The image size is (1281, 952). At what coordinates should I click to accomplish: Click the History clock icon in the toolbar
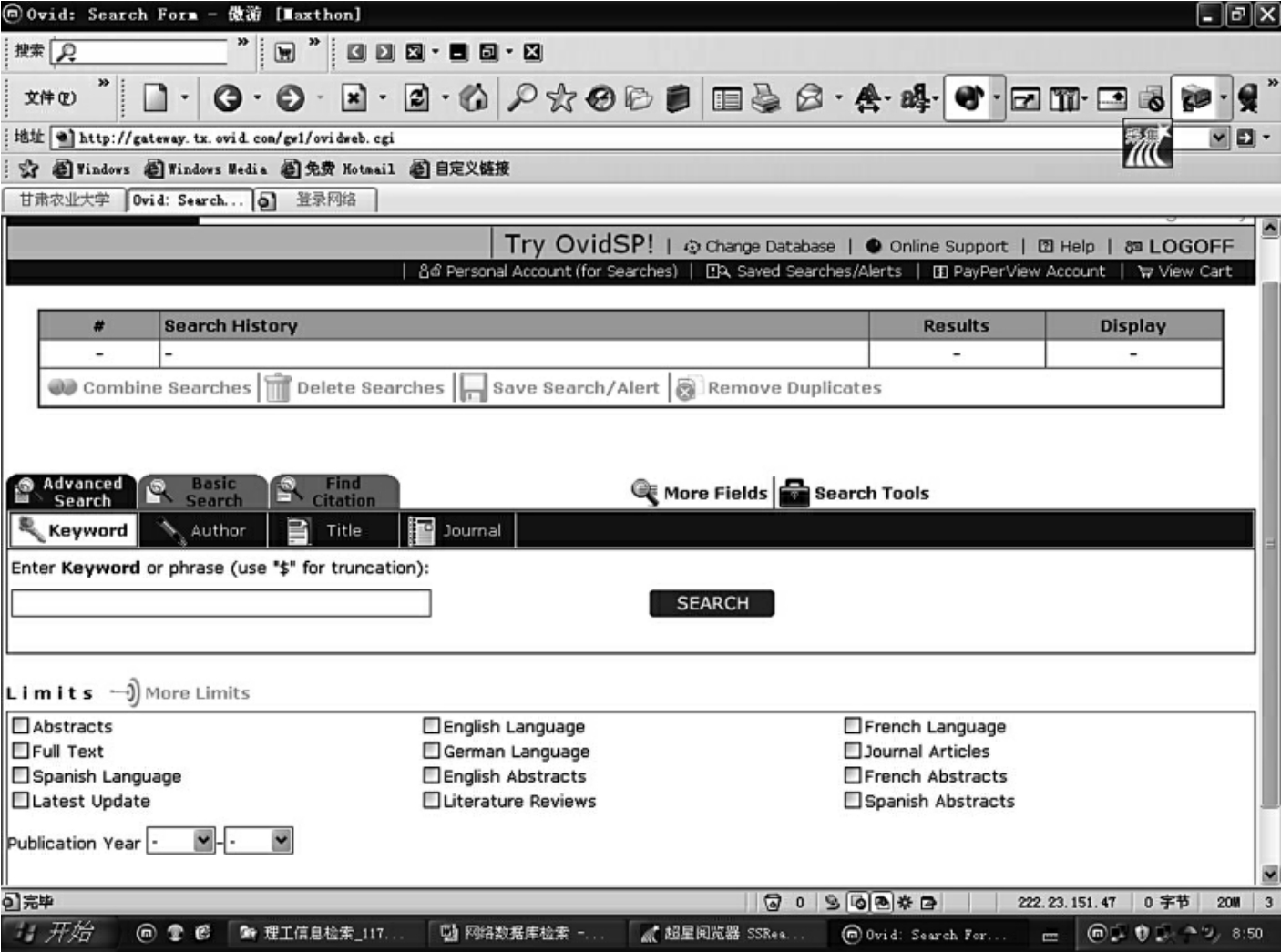tap(600, 97)
